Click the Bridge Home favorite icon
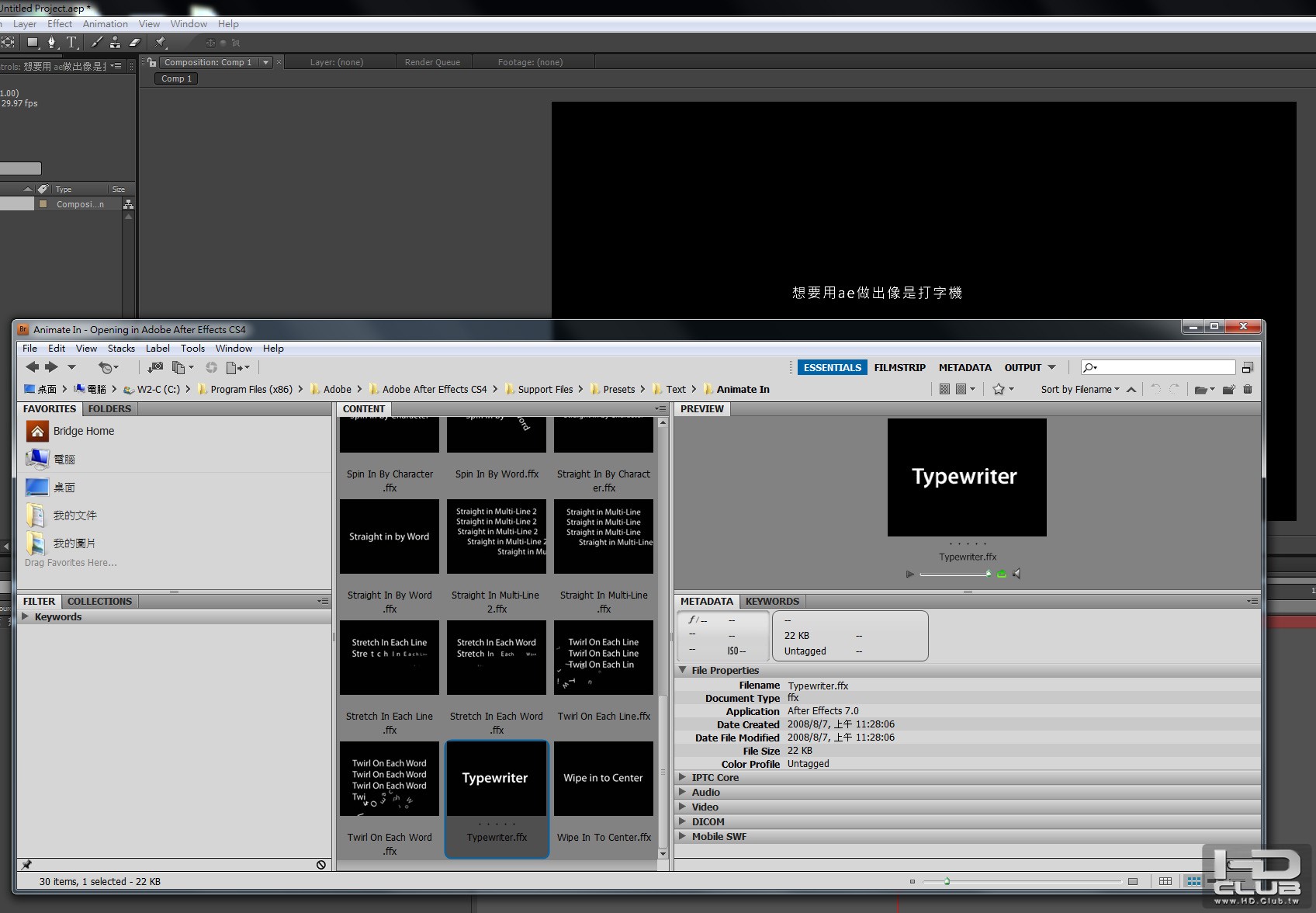 point(37,431)
